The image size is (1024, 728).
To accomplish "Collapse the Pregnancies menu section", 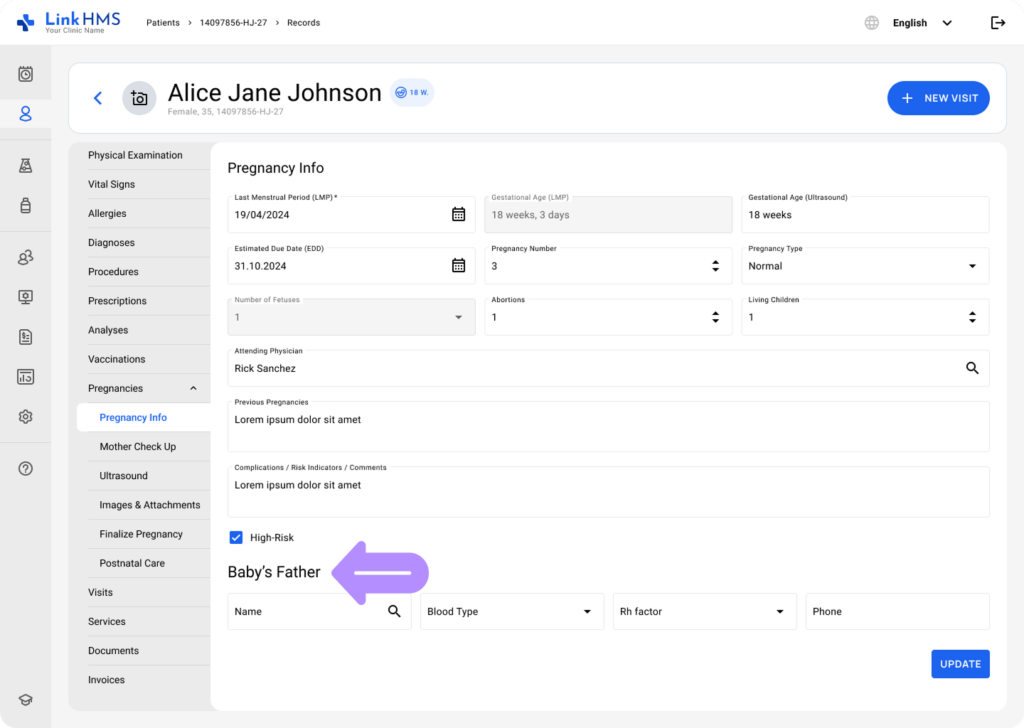I will 193,389.
